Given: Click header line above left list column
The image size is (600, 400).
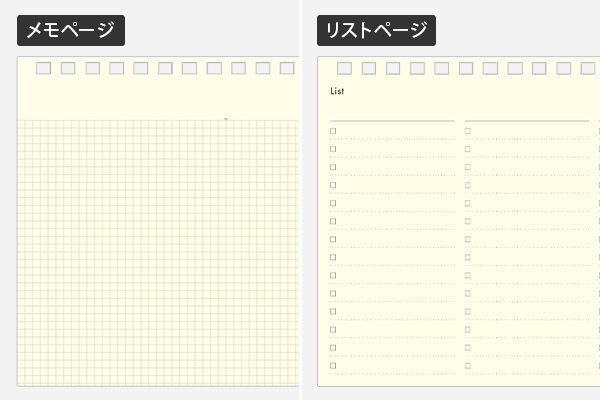Looking at the screenshot, I should click(x=392, y=121).
